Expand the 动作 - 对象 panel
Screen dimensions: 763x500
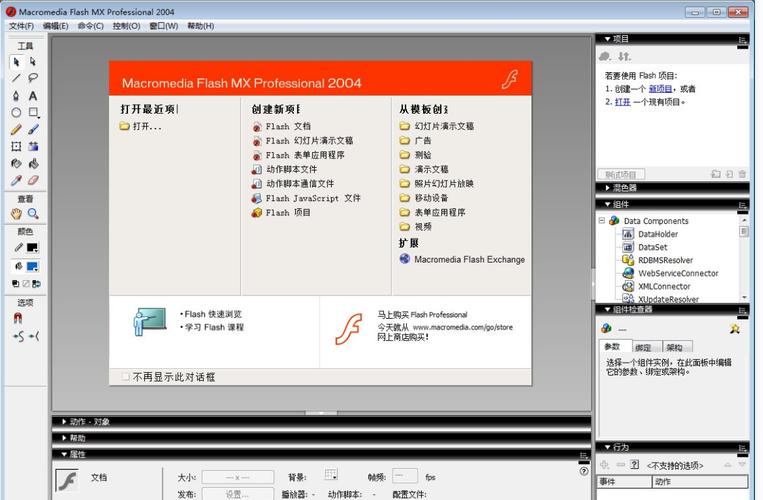tap(64, 422)
